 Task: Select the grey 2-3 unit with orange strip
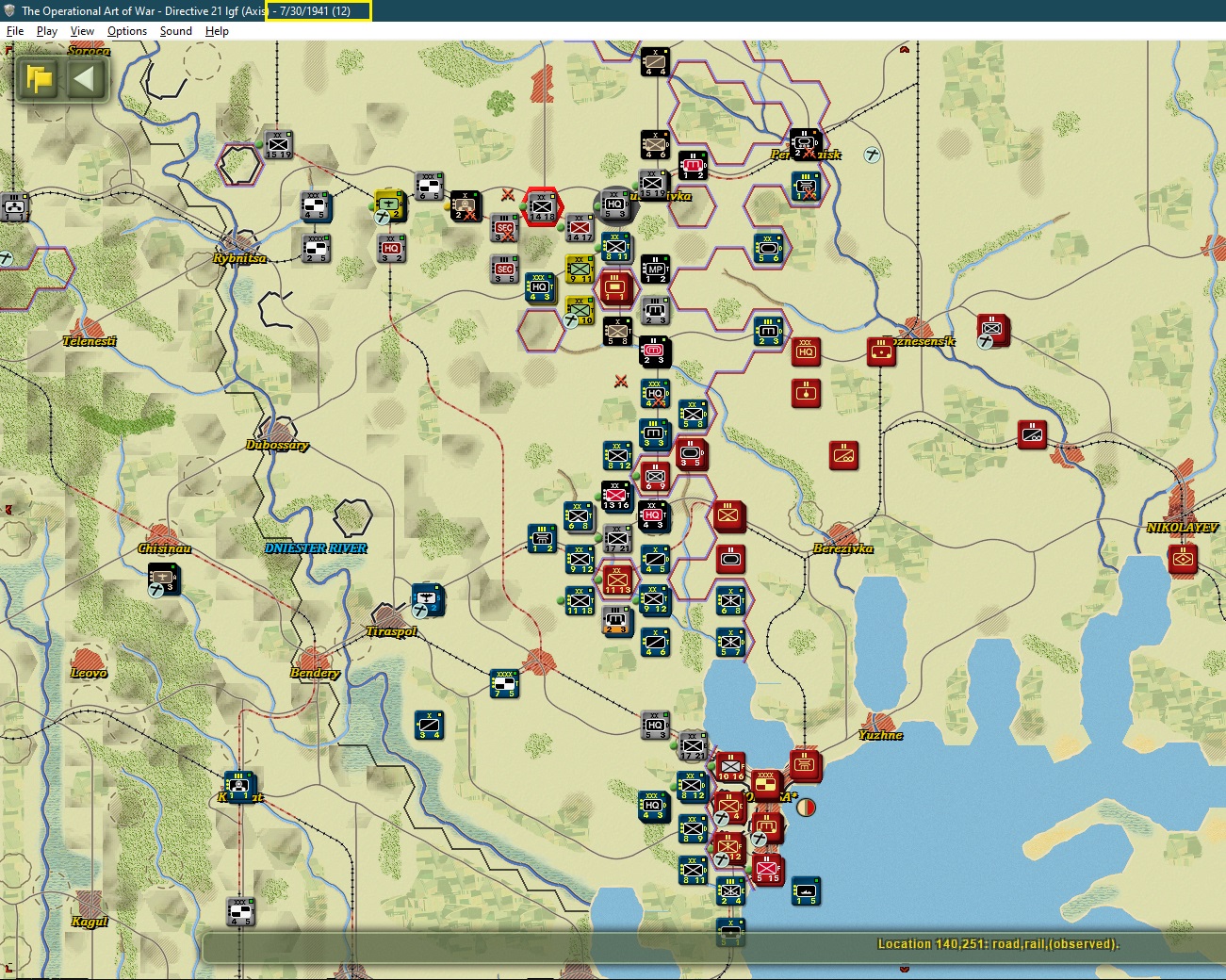click(617, 622)
